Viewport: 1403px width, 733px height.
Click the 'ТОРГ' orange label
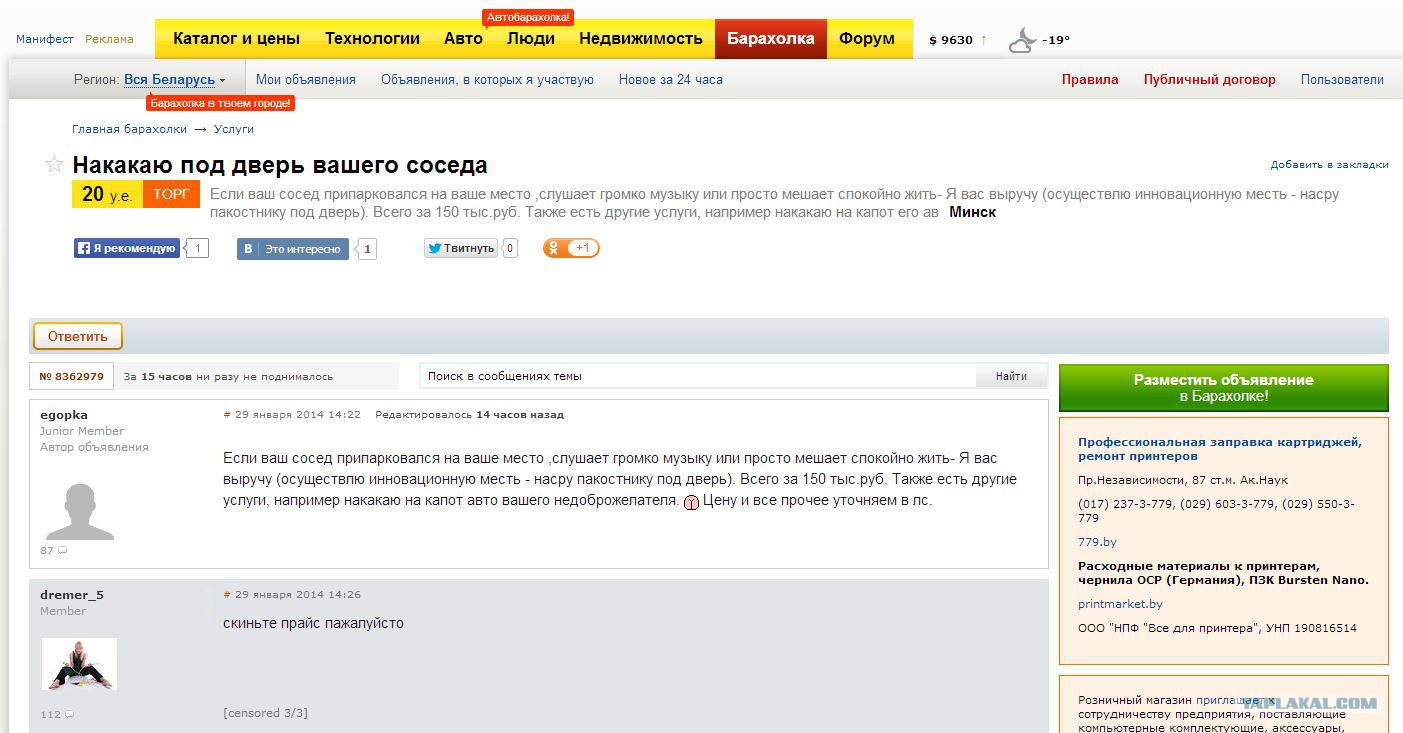[171, 194]
